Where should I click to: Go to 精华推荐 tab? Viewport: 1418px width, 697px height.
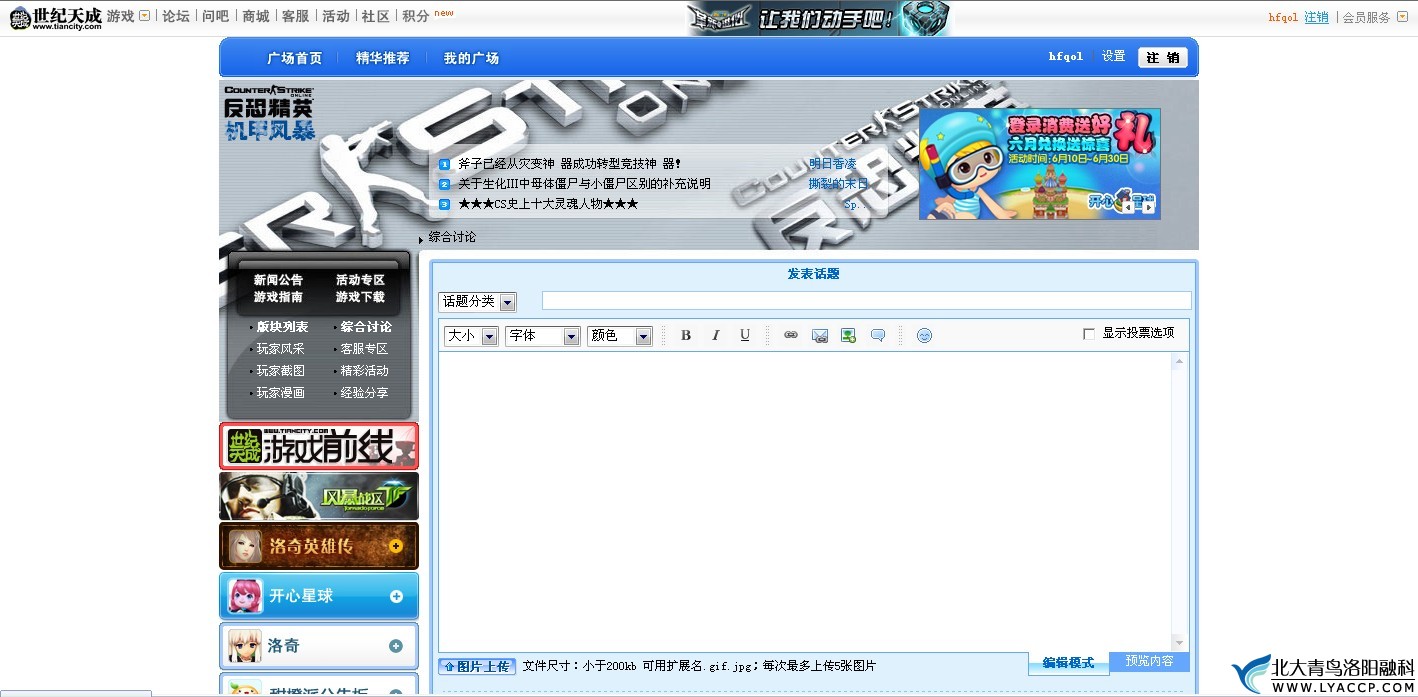click(x=383, y=58)
